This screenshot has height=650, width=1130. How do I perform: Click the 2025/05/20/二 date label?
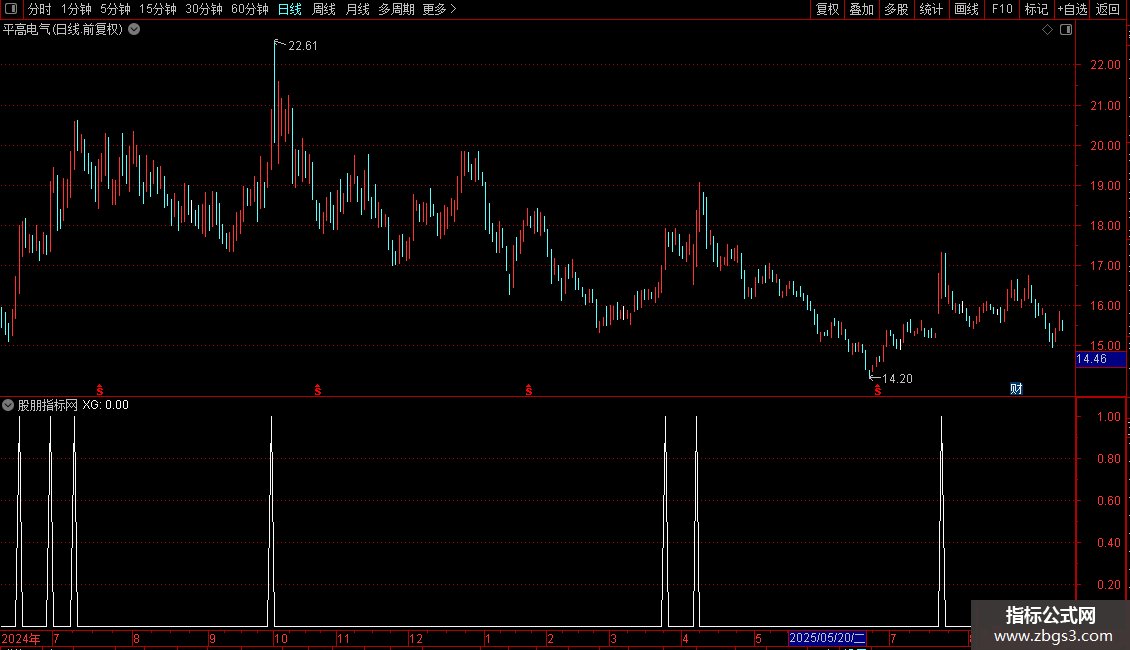pyautogui.click(x=827, y=638)
